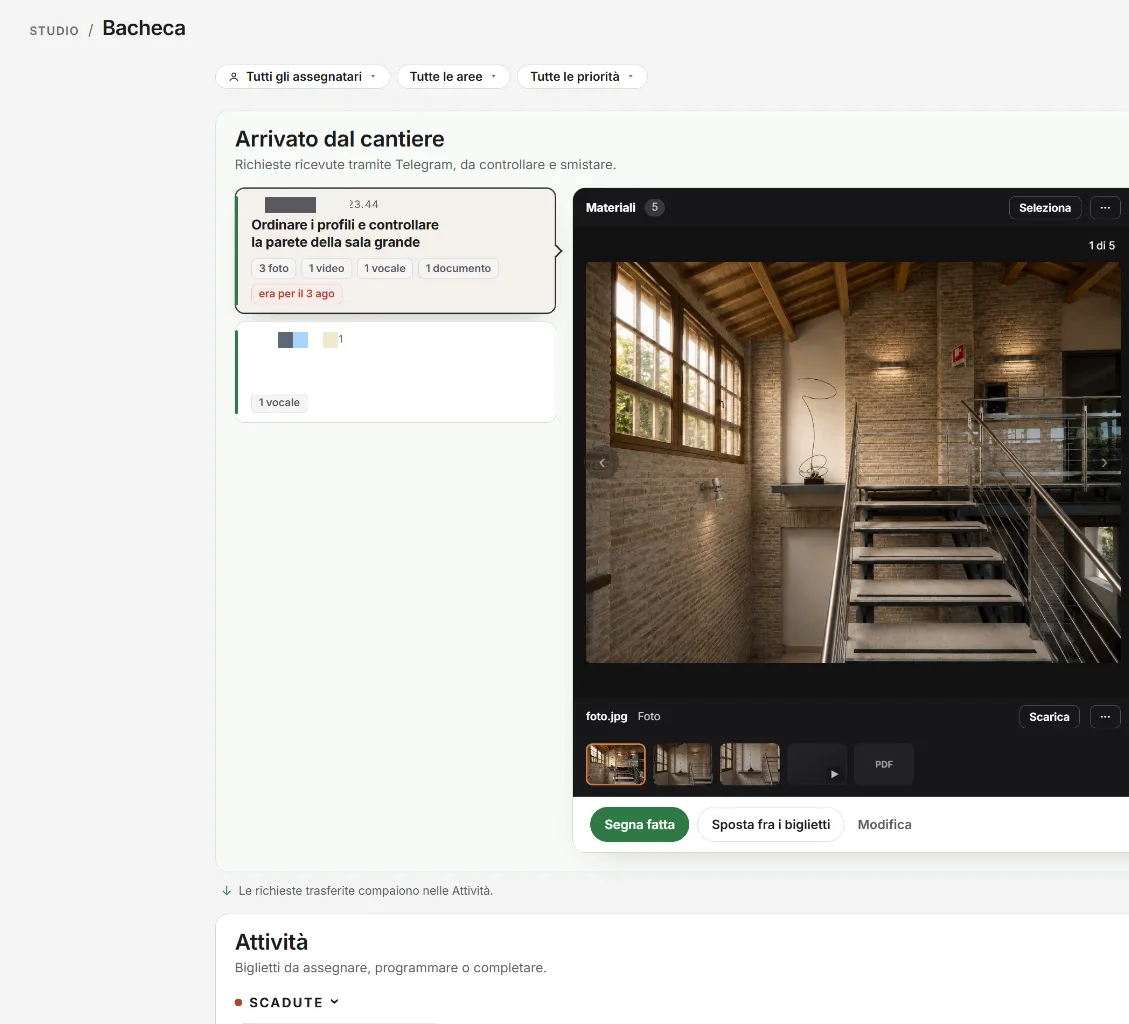This screenshot has width=1129, height=1024.
Task: Select the first photo thumbnail
Action: click(x=616, y=764)
